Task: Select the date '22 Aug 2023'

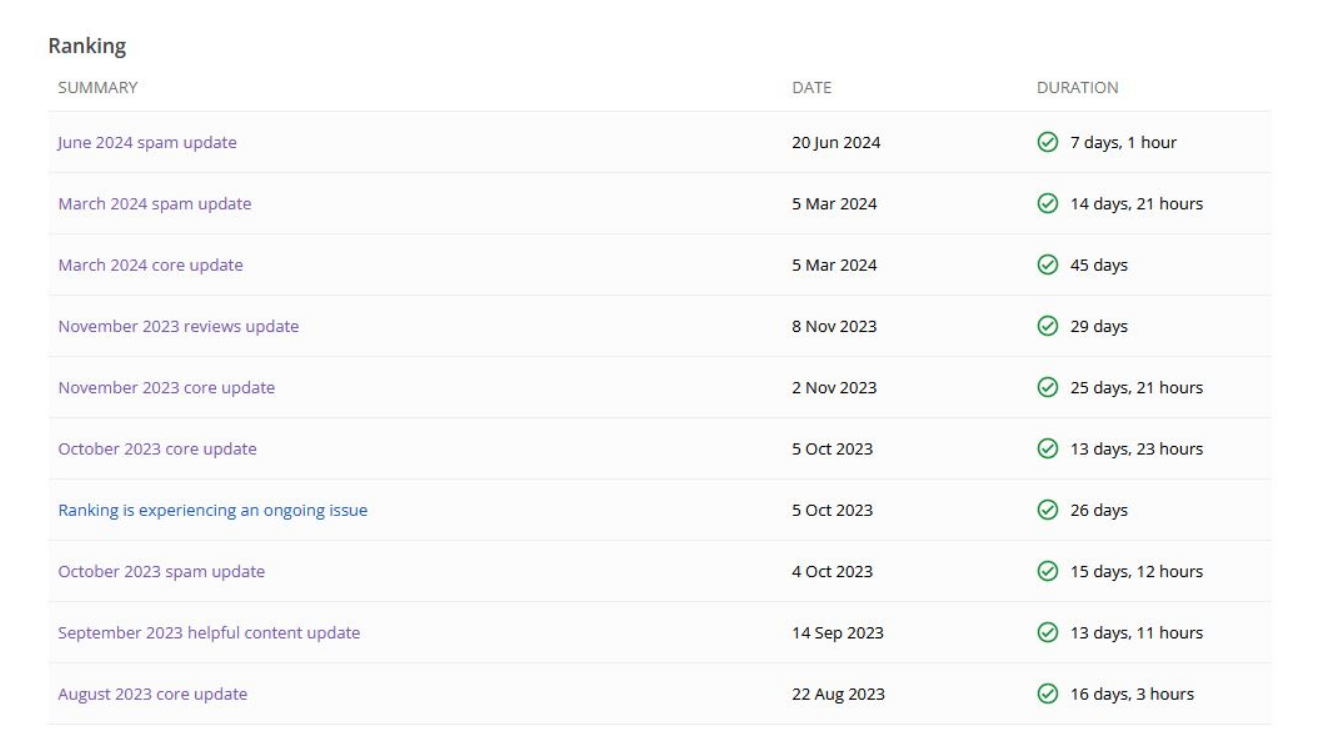Action: 838,694
